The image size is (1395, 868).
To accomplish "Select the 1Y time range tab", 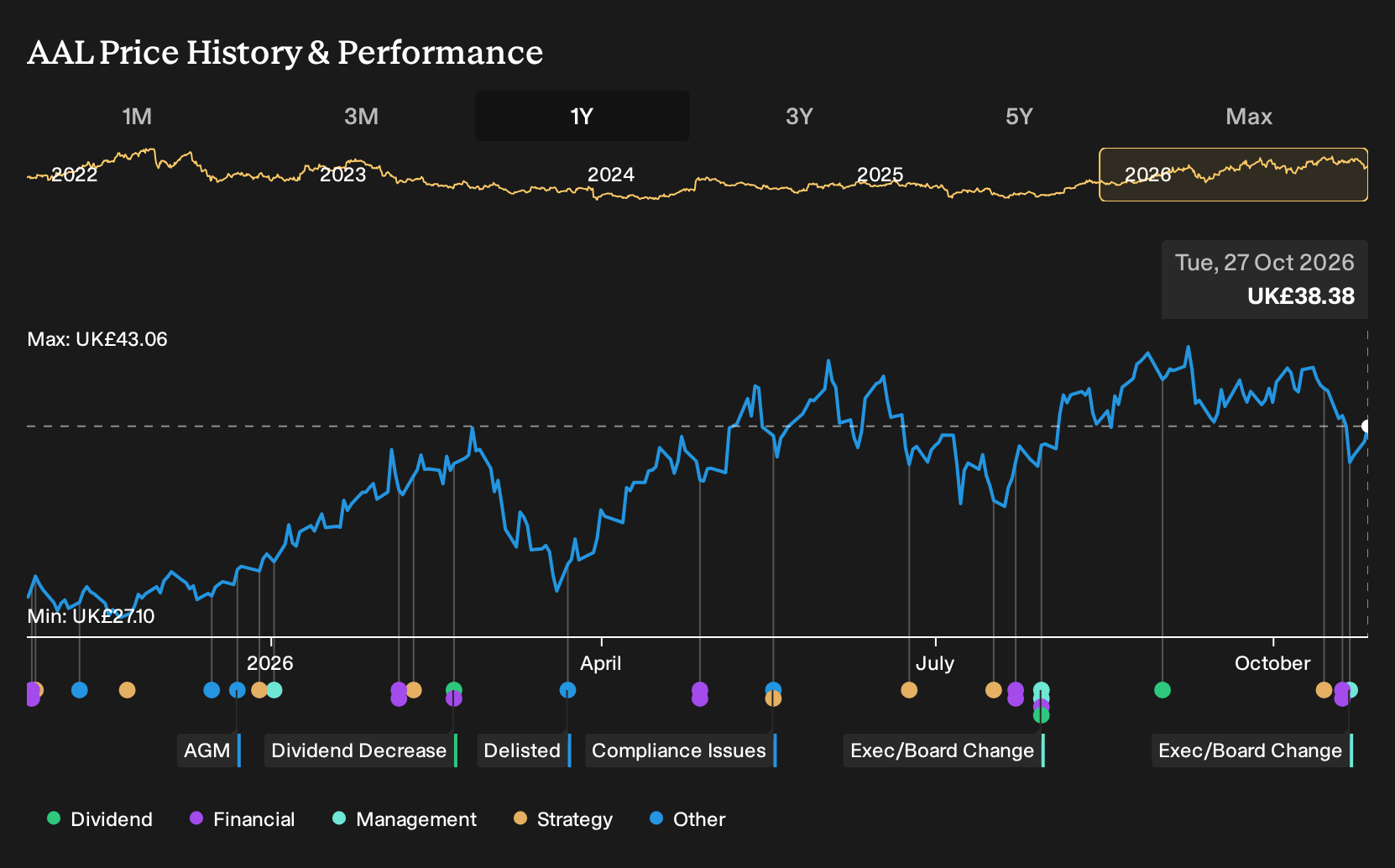I will 583,116.
